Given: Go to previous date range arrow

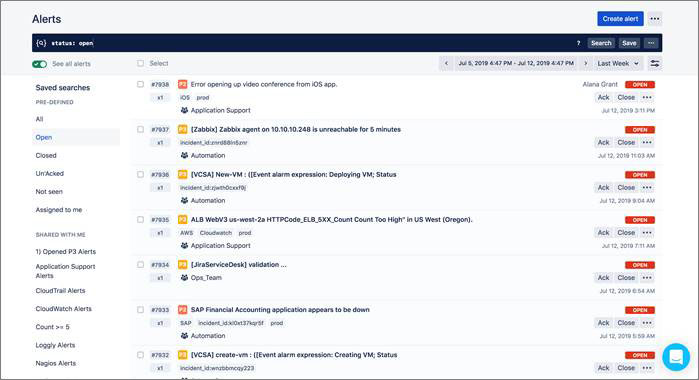Looking at the screenshot, I should coord(446,64).
